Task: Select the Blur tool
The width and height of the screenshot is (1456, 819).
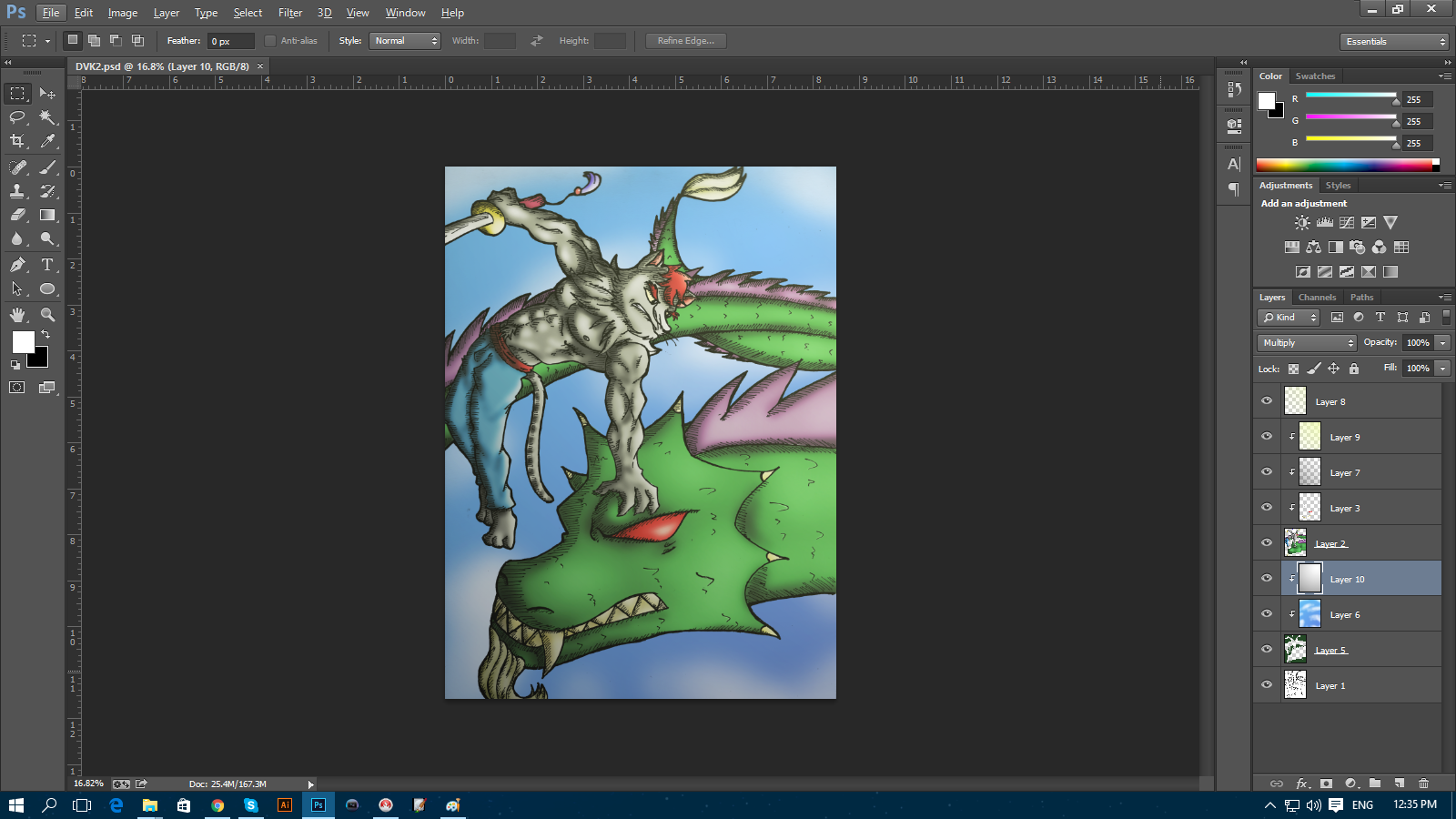Action: coord(17,238)
